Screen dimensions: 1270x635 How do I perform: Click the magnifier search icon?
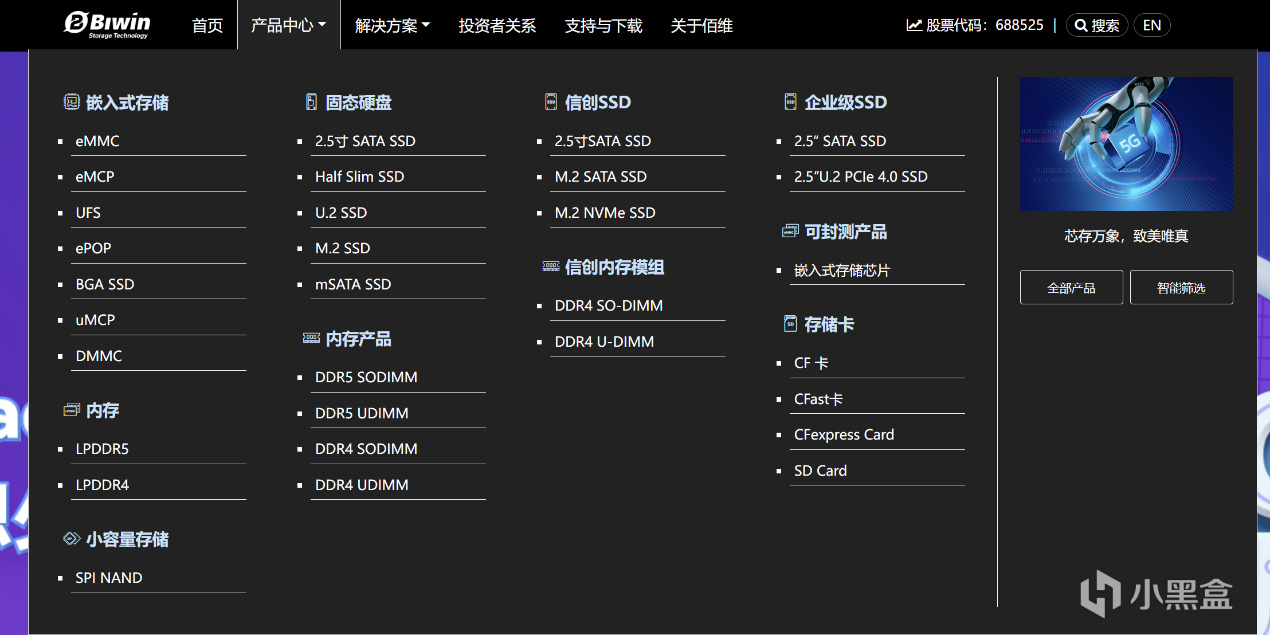click(x=1081, y=25)
